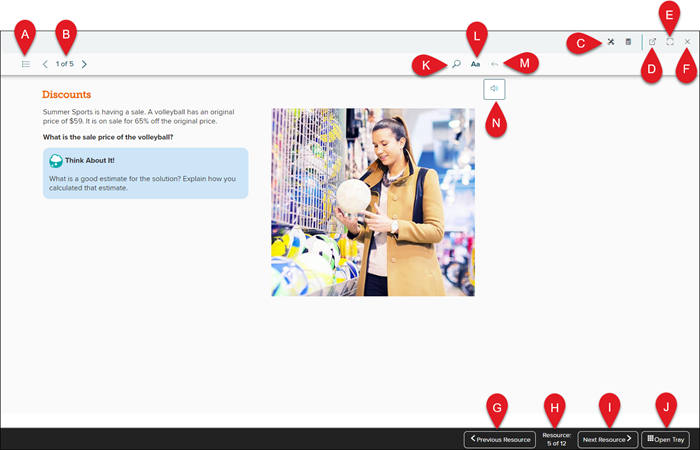The height and width of the screenshot is (450, 700).
Task: Click the Next Resource button
Action: click(x=607, y=439)
